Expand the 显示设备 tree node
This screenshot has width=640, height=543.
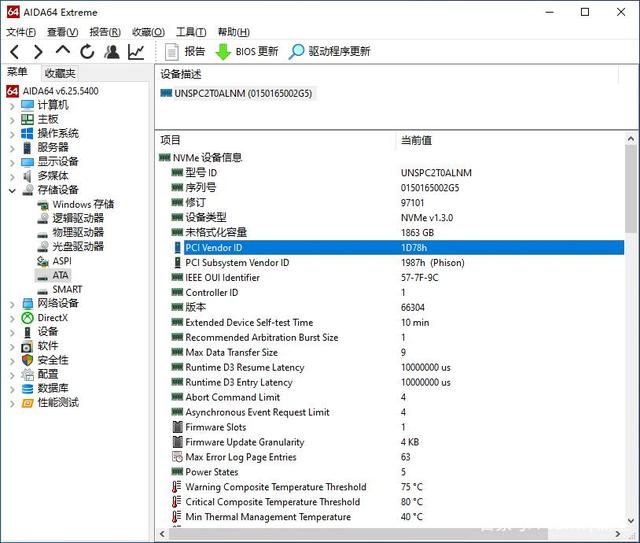pos(12,162)
